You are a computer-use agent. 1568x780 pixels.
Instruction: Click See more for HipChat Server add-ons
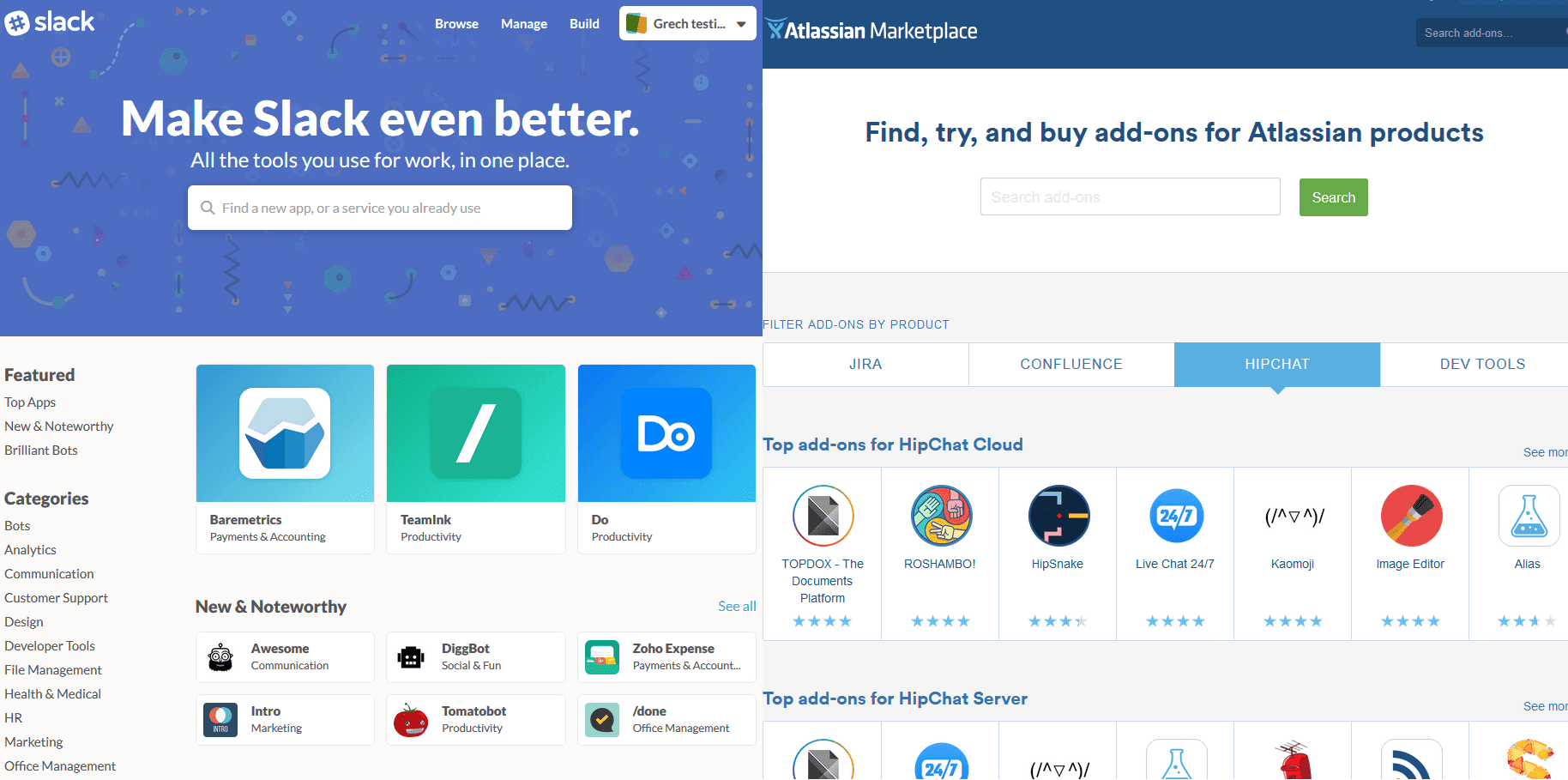(x=1545, y=706)
